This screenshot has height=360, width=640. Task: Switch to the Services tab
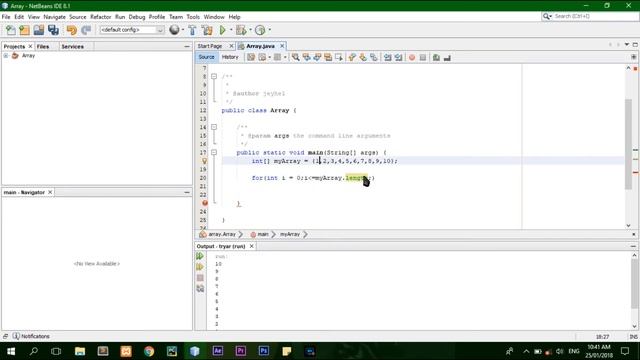pos(72,47)
